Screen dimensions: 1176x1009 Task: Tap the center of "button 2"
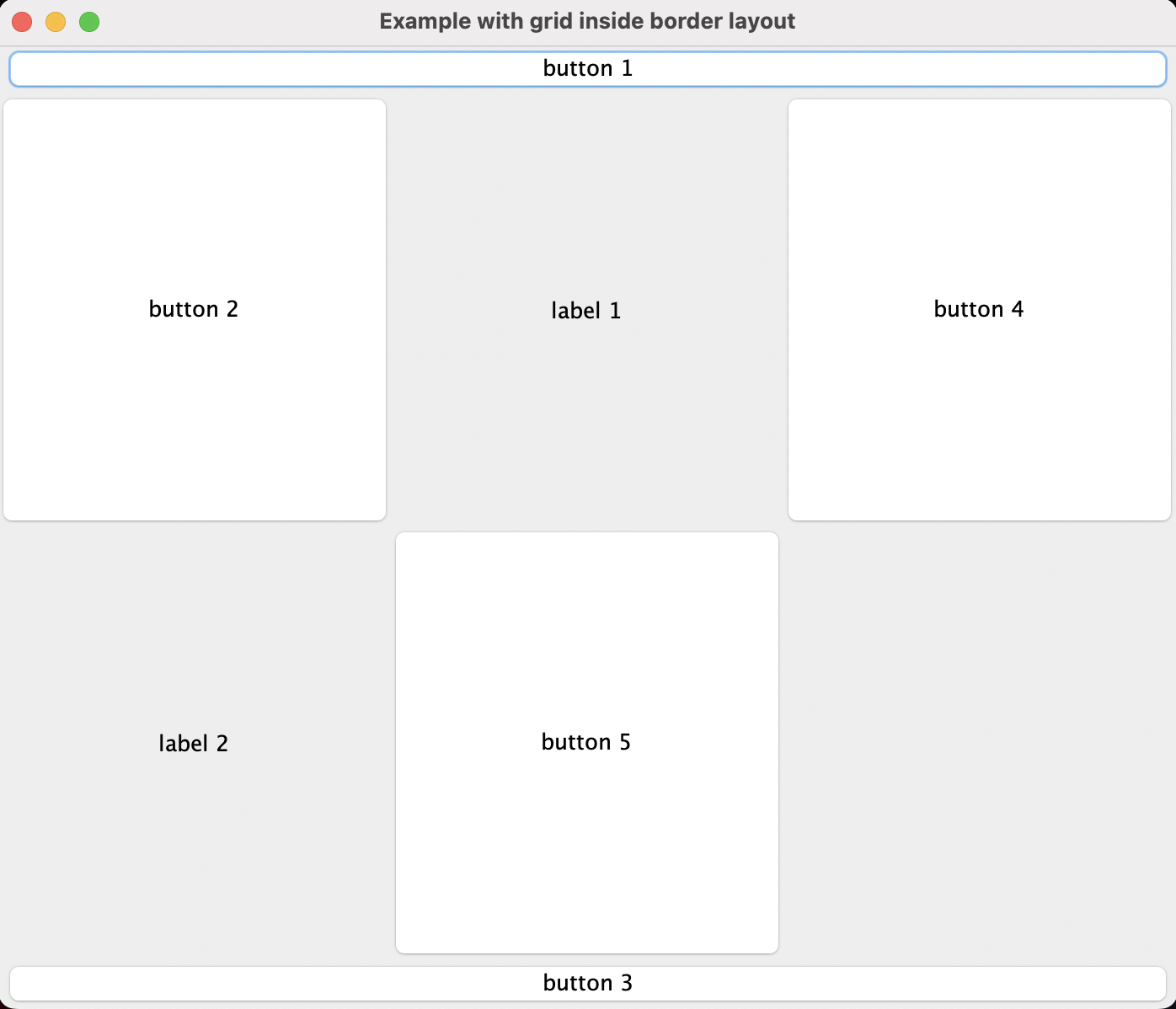pos(194,309)
